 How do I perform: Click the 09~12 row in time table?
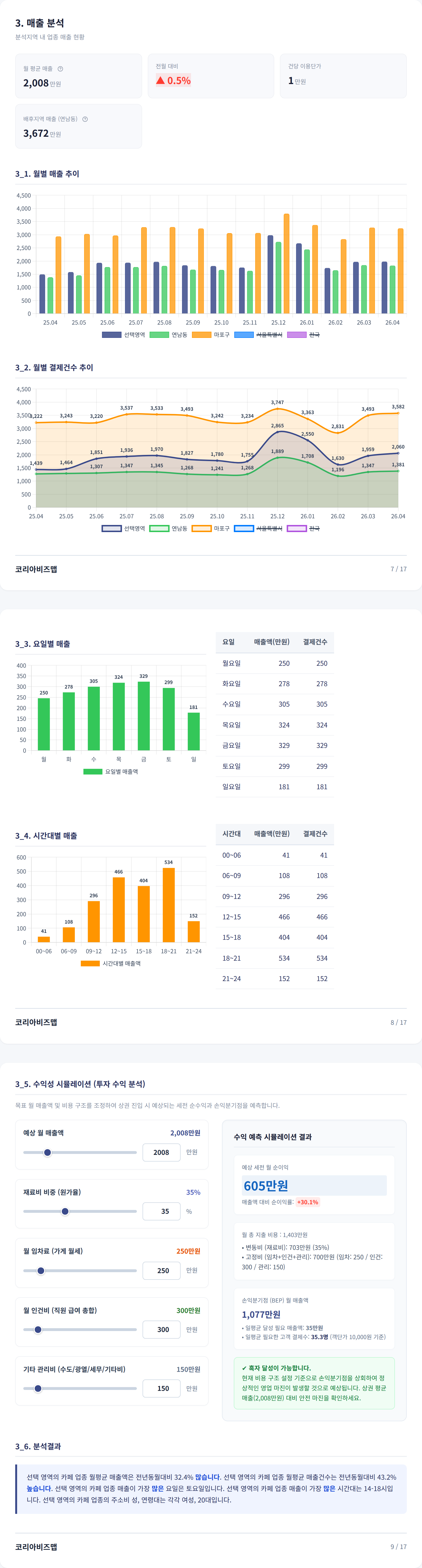[x=275, y=897]
